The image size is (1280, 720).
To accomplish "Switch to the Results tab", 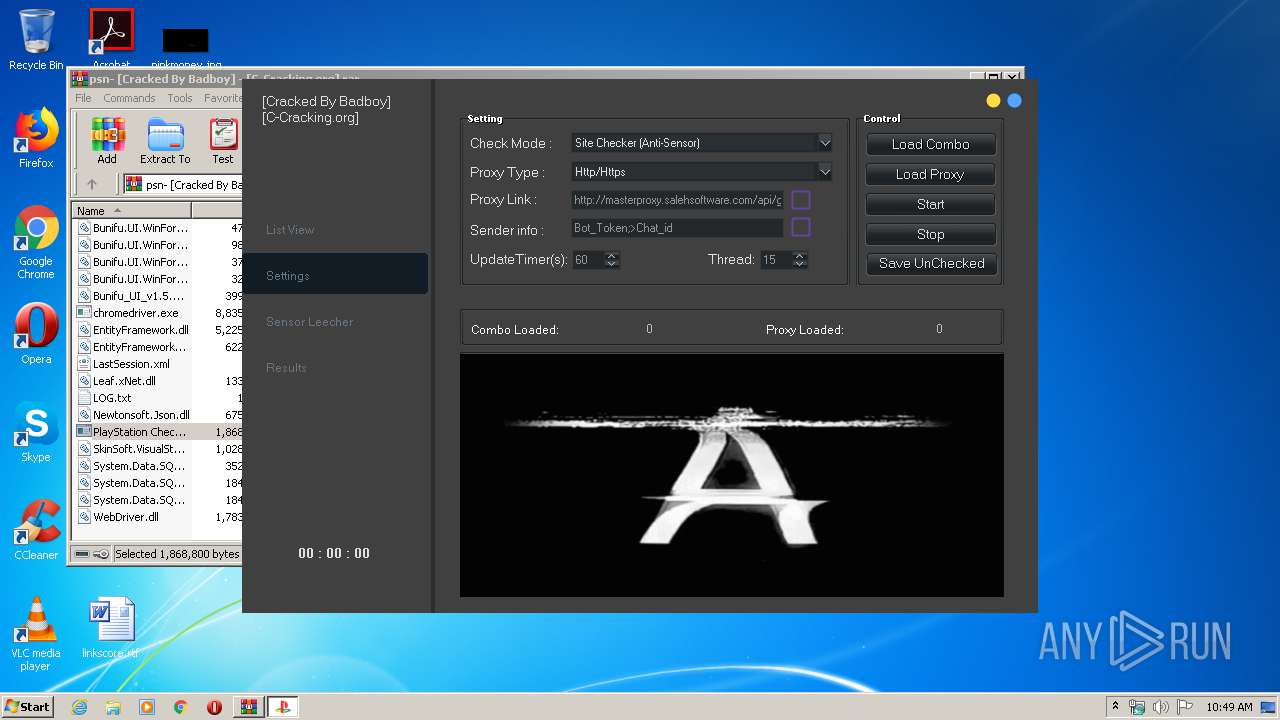I will pos(286,368).
